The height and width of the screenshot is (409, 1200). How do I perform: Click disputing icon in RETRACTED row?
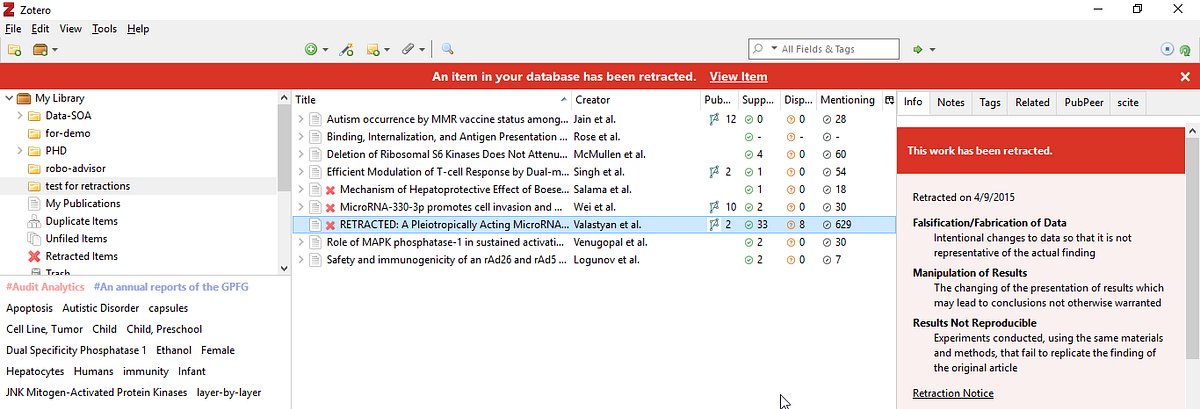tap(792, 225)
